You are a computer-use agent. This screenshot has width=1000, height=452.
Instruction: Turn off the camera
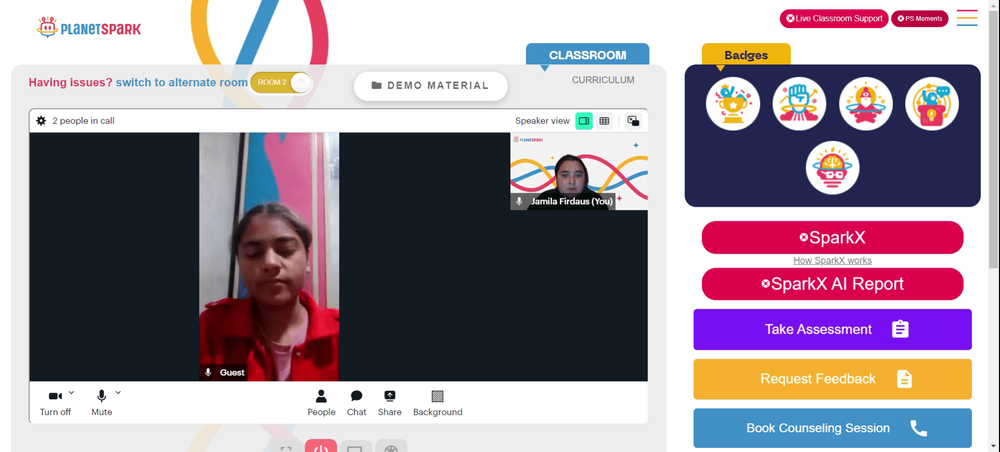click(55, 403)
